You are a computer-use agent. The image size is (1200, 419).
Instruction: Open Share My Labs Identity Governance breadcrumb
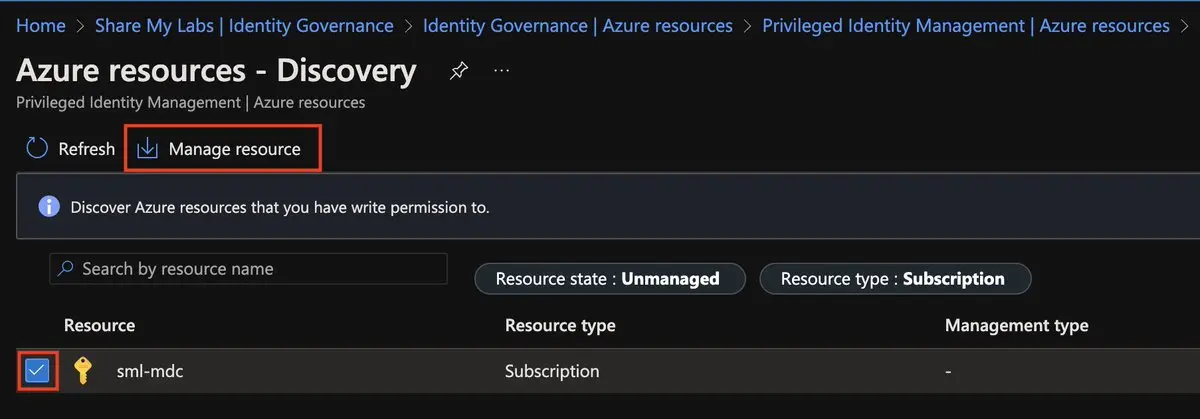pyautogui.click(x=243, y=25)
